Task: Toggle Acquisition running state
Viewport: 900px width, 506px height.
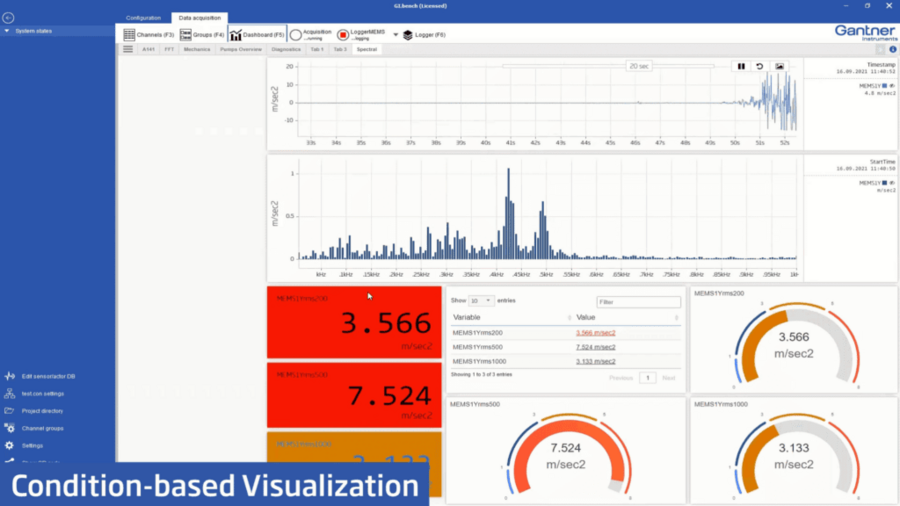Action: 296,35
